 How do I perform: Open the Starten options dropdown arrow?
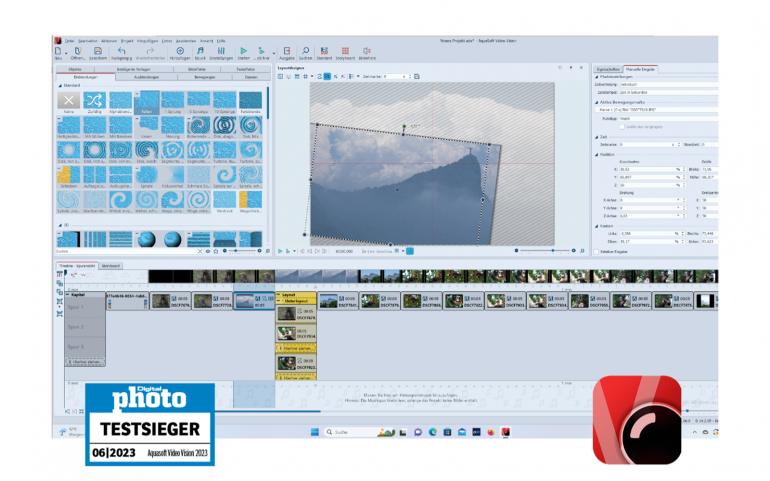274,53
